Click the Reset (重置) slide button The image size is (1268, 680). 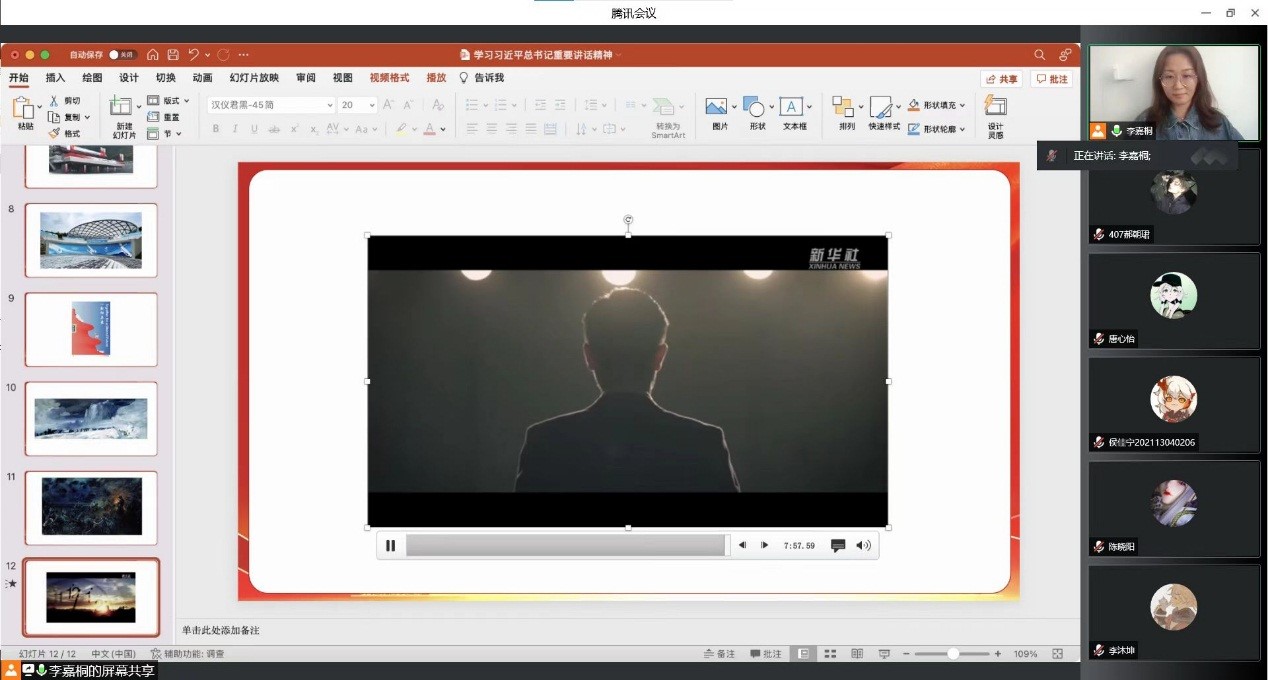click(163, 117)
